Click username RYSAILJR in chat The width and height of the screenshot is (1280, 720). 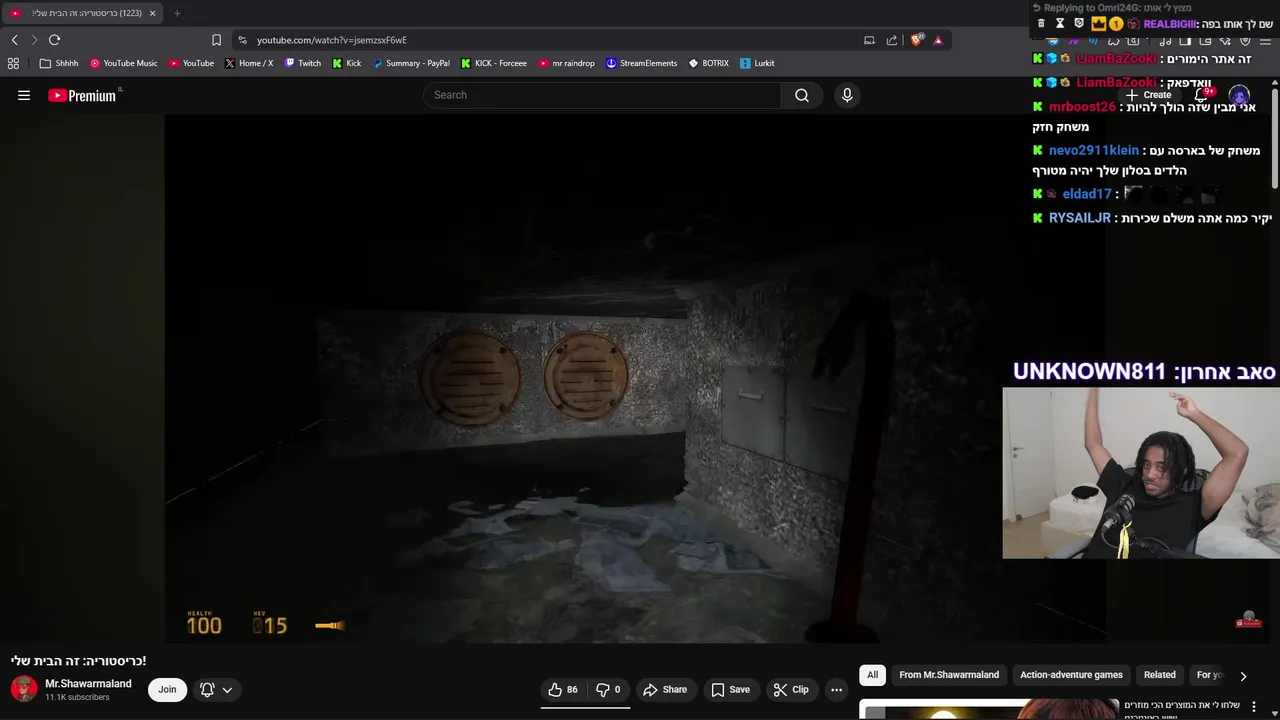(x=1080, y=218)
